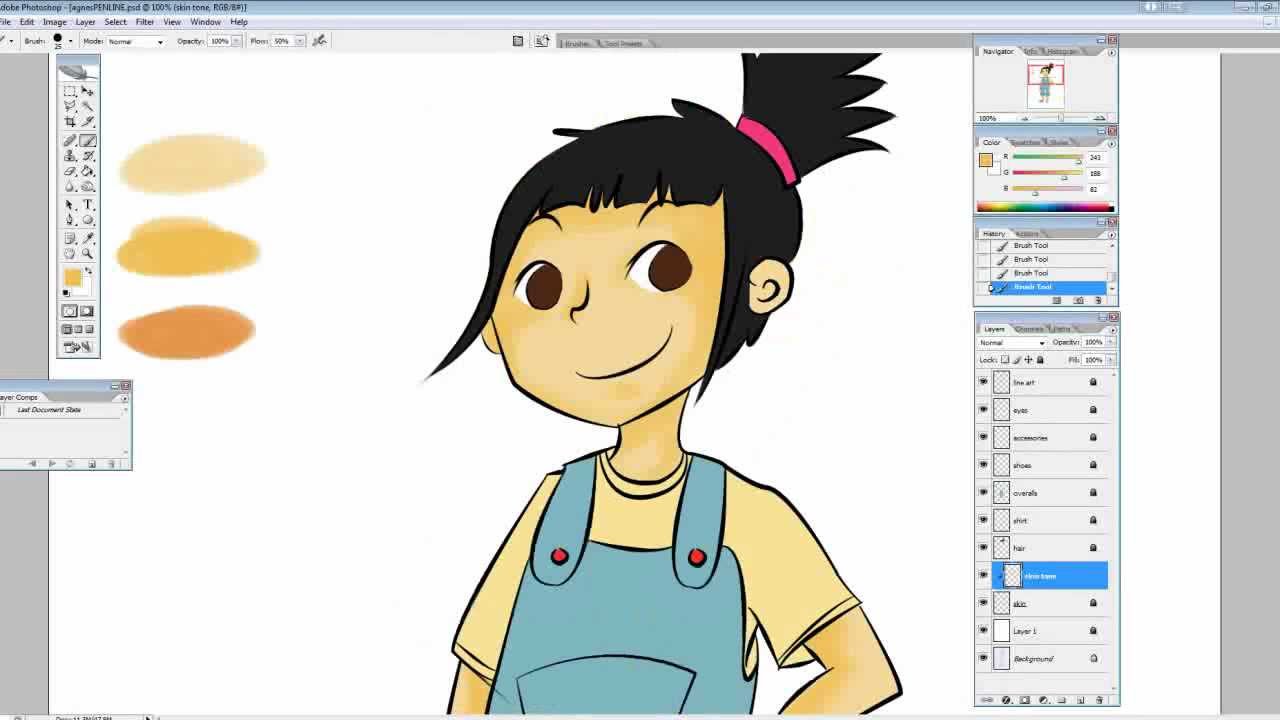Click the foreground color swatch in toolbox
The height and width of the screenshot is (720, 1280).
point(72,277)
